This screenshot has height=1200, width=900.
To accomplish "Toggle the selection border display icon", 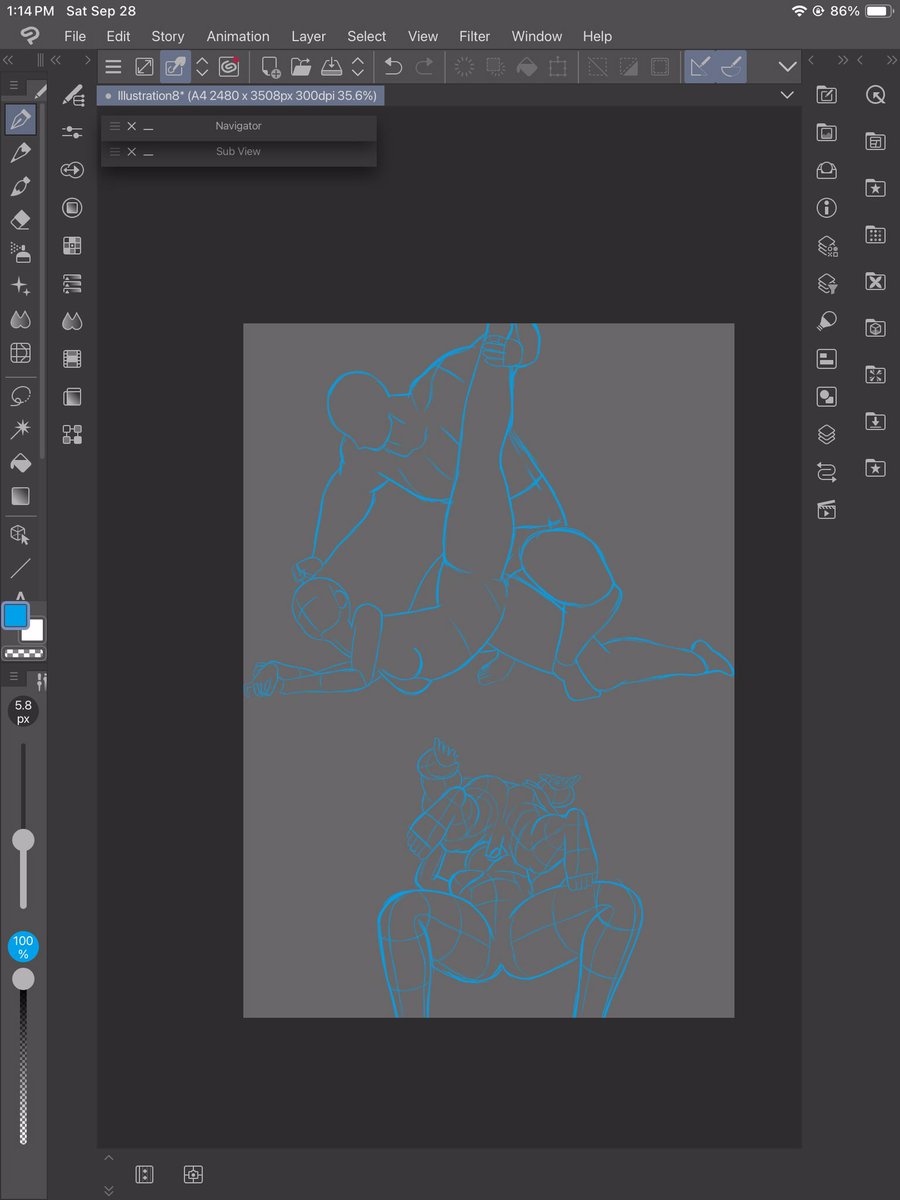I will [x=660, y=67].
